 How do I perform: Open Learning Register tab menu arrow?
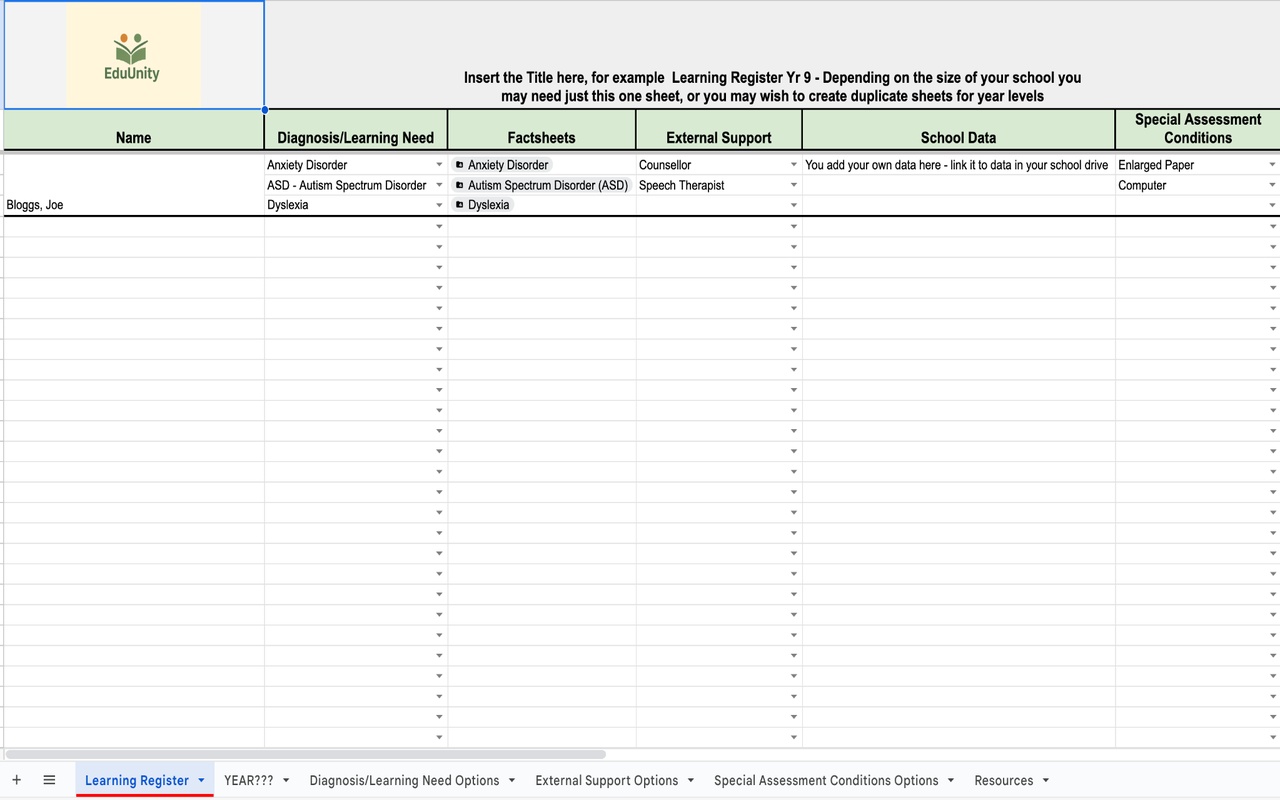click(201, 780)
